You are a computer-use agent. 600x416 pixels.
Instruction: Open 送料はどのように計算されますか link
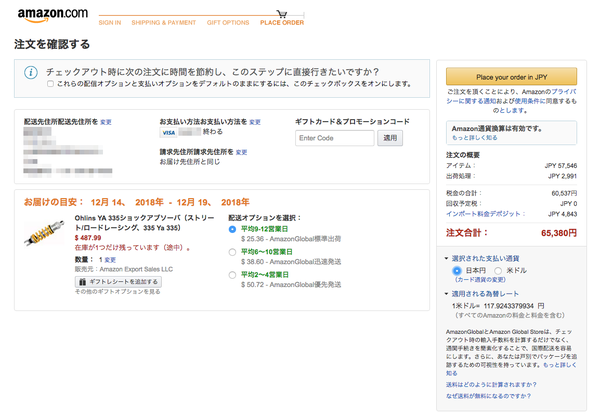pos(491,385)
